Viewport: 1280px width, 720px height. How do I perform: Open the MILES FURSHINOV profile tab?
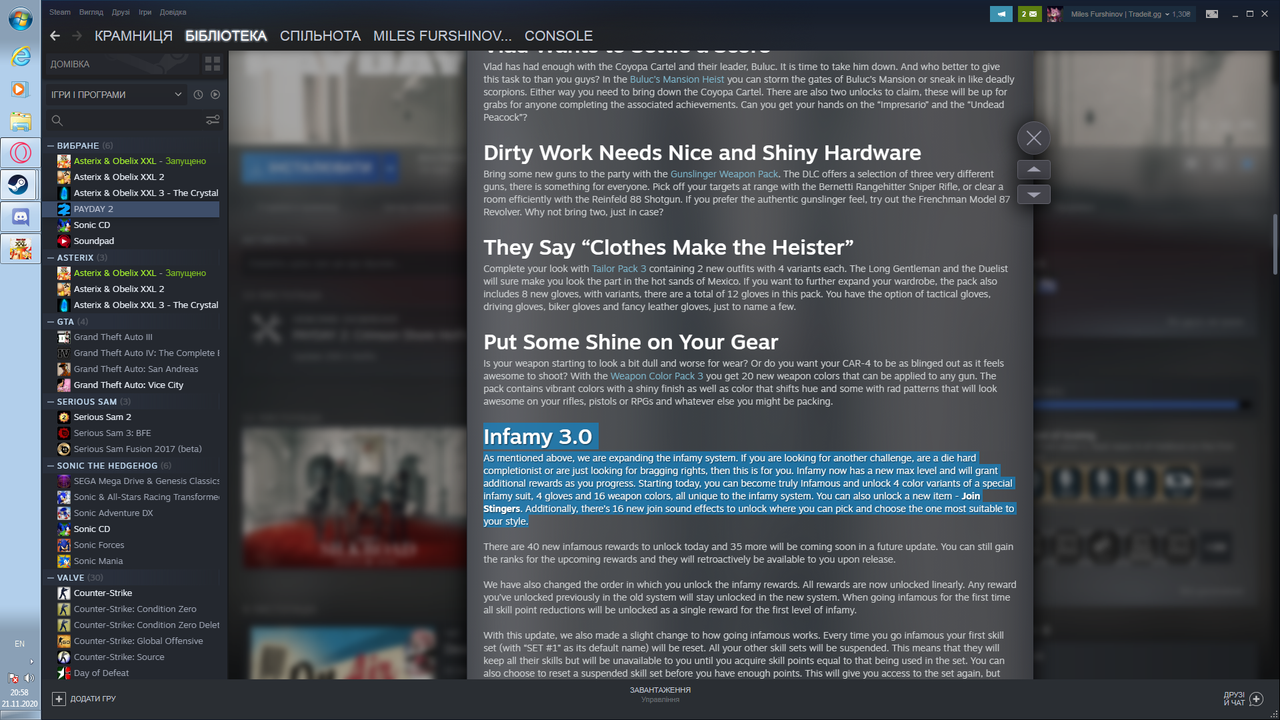(x=443, y=36)
